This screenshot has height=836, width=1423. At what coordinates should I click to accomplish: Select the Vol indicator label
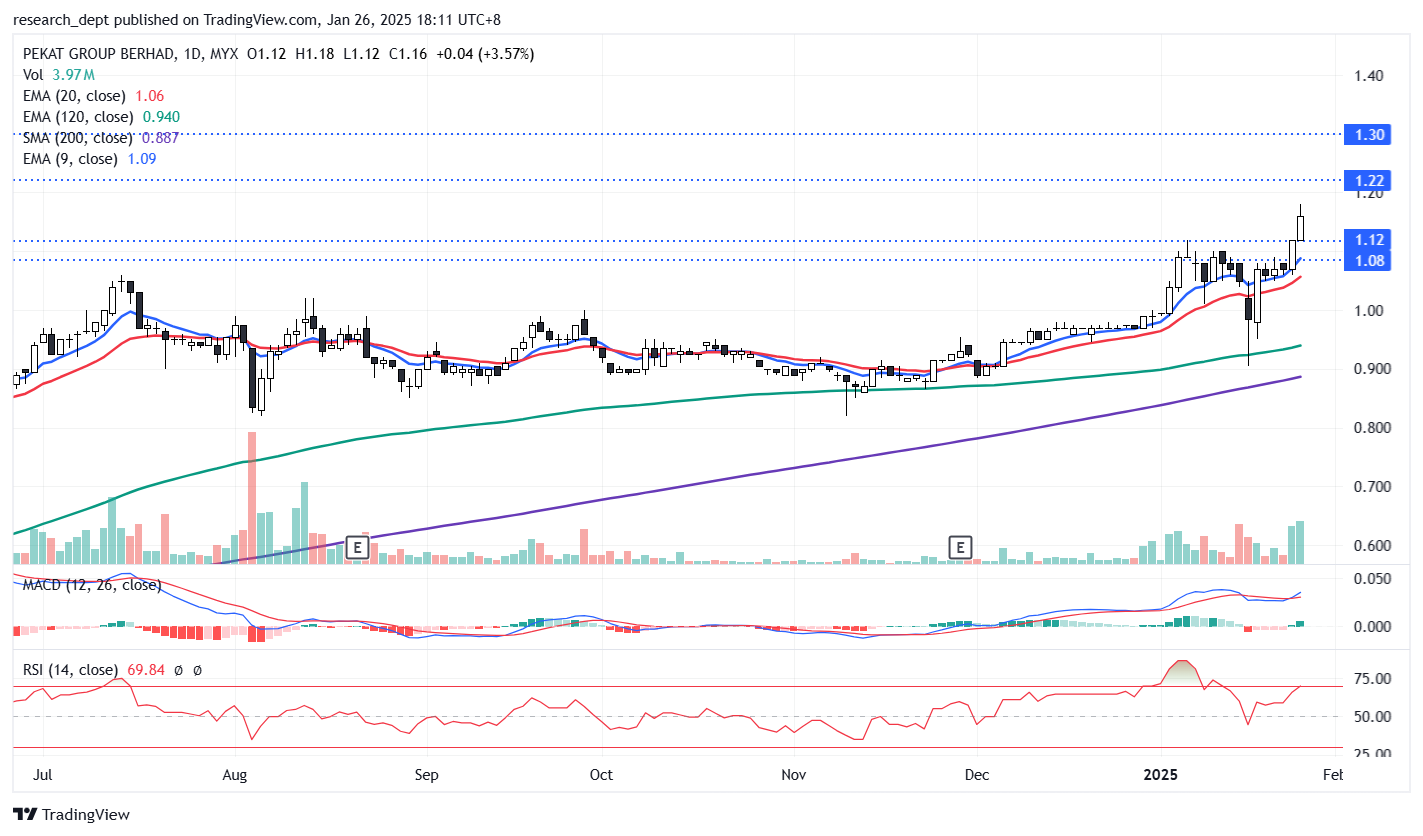(x=33, y=75)
